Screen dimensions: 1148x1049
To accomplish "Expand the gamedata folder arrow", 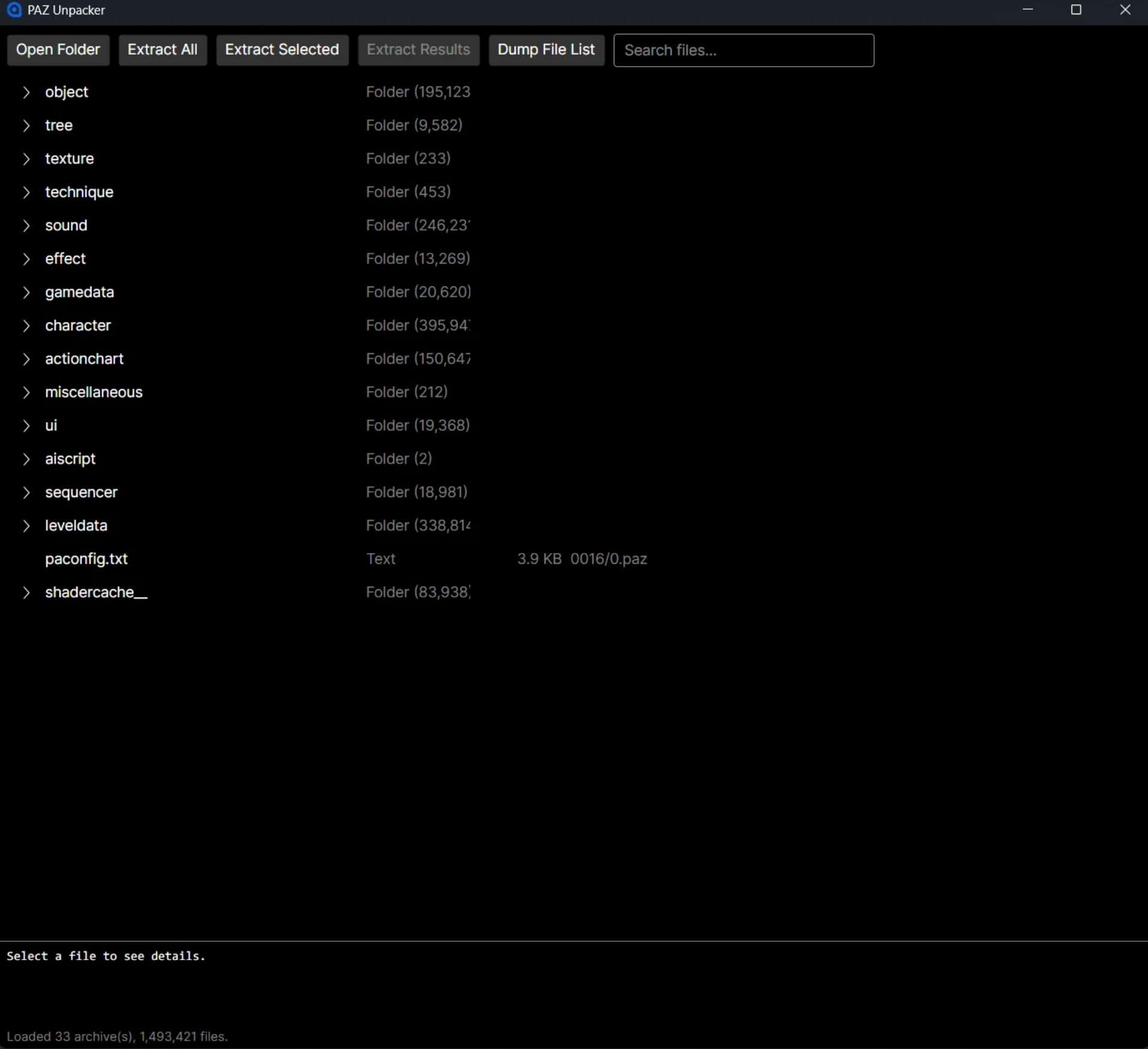I will click(x=26, y=292).
